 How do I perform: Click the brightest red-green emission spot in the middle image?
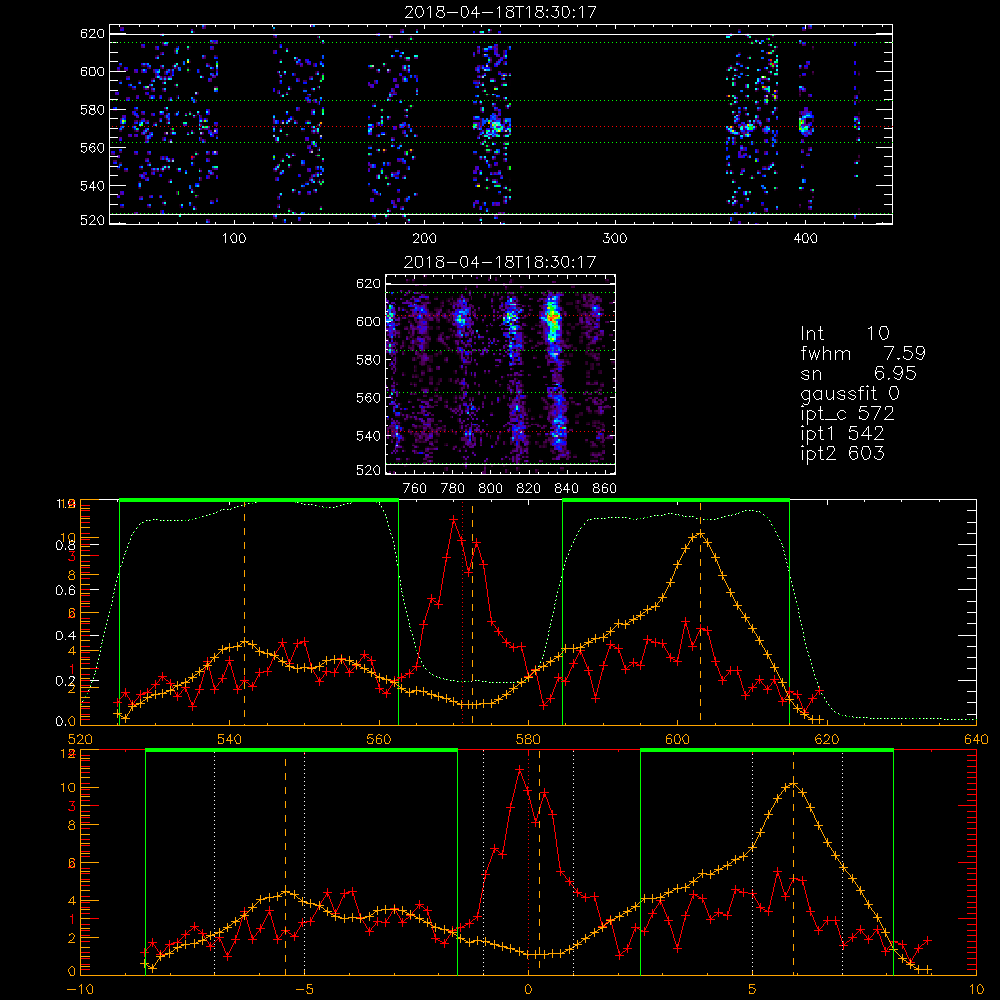click(552, 316)
